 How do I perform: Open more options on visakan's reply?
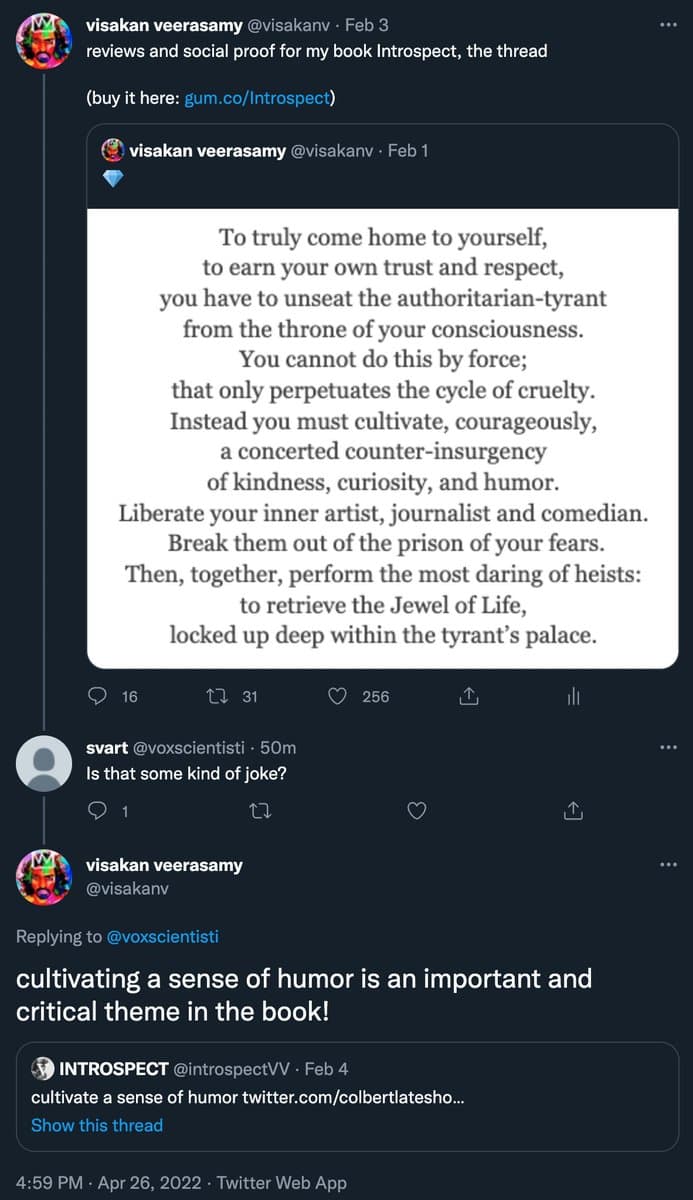pos(668,865)
